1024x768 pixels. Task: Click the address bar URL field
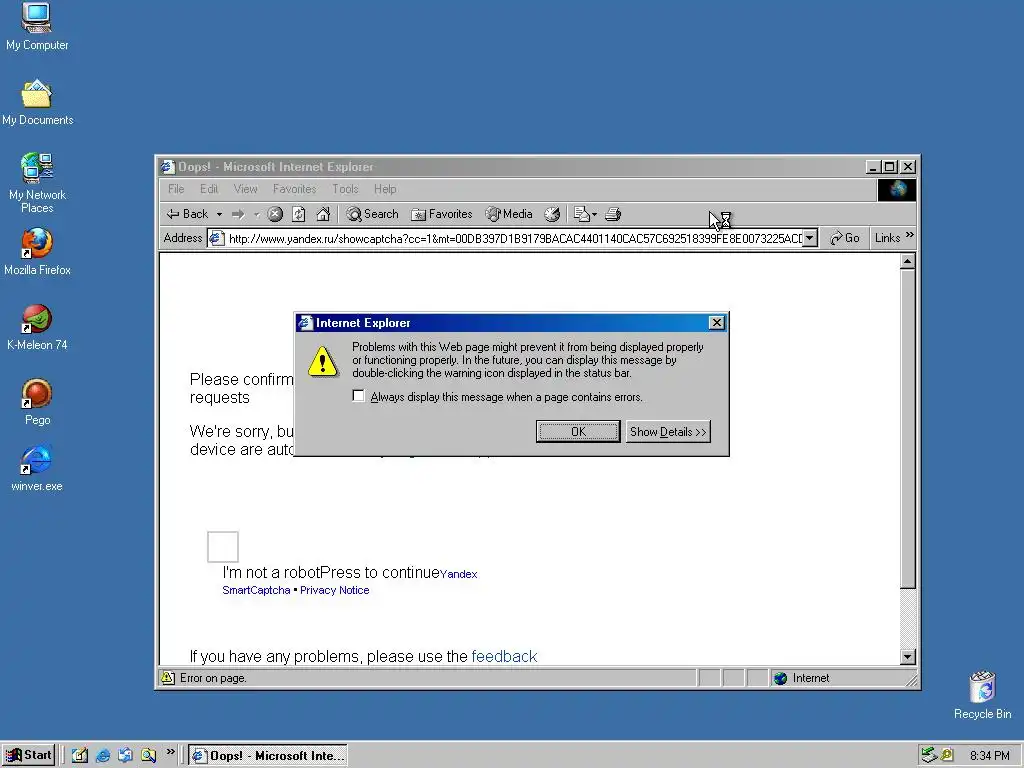click(x=515, y=238)
